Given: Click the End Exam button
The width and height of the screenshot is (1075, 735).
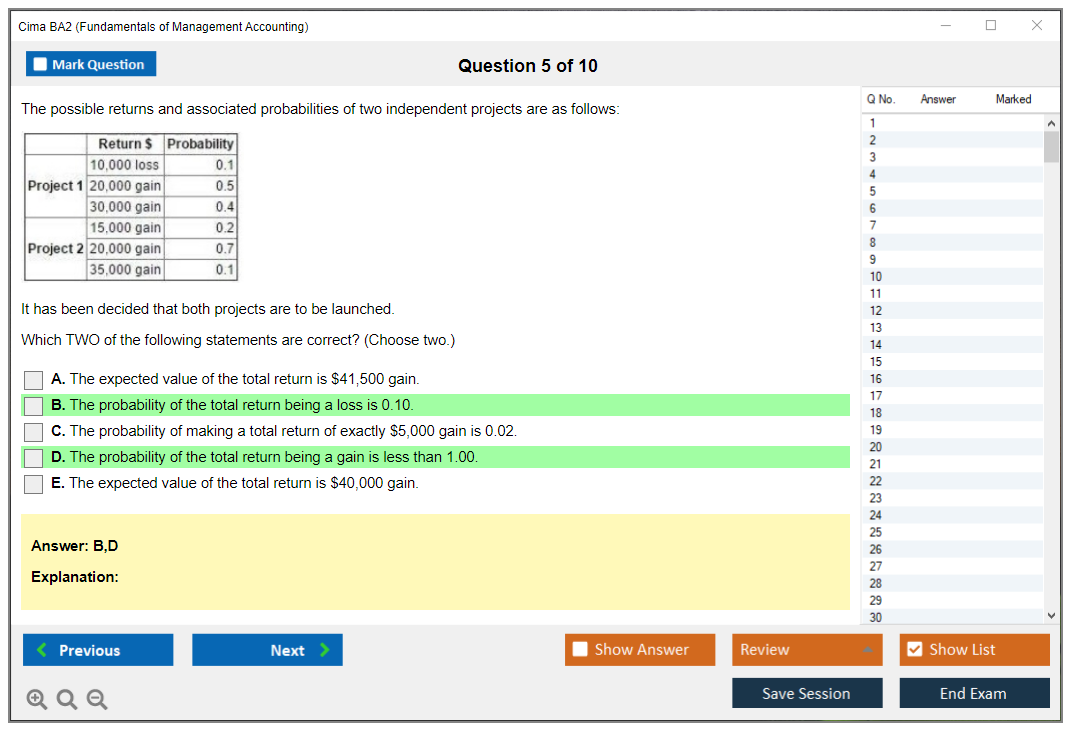Looking at the screenshot, I should (x=973, y=693).
